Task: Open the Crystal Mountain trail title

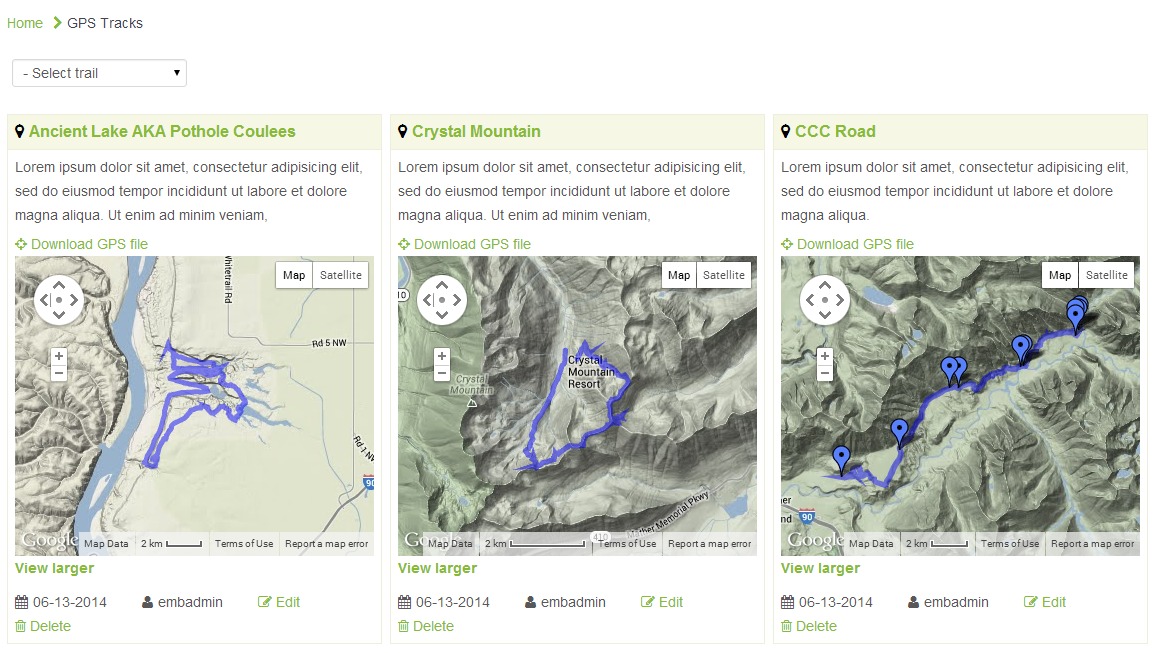Action: pos(476,131)
